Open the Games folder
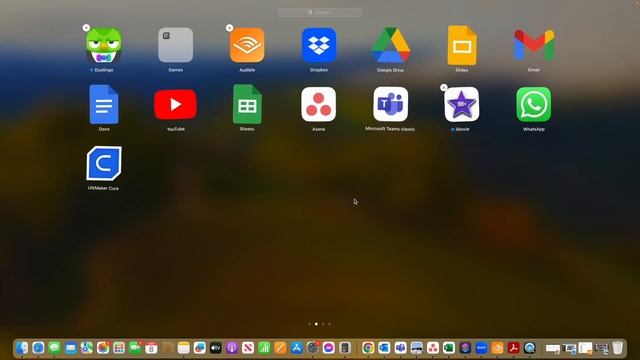 (176, 45)
